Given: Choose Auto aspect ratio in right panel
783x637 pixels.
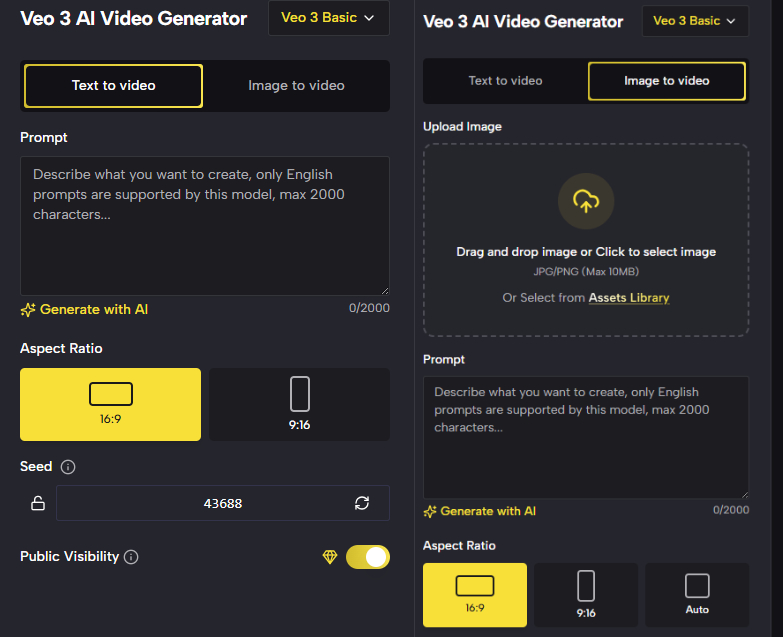Looking at the screenshot, I should pos(697,595).
